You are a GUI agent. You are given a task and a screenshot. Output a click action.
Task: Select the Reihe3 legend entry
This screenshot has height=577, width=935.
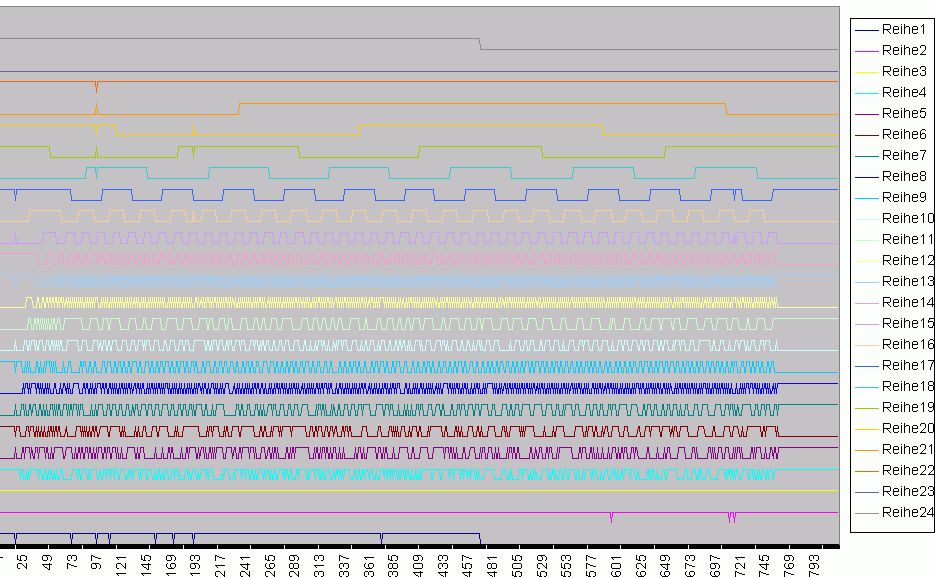[891, 71]
